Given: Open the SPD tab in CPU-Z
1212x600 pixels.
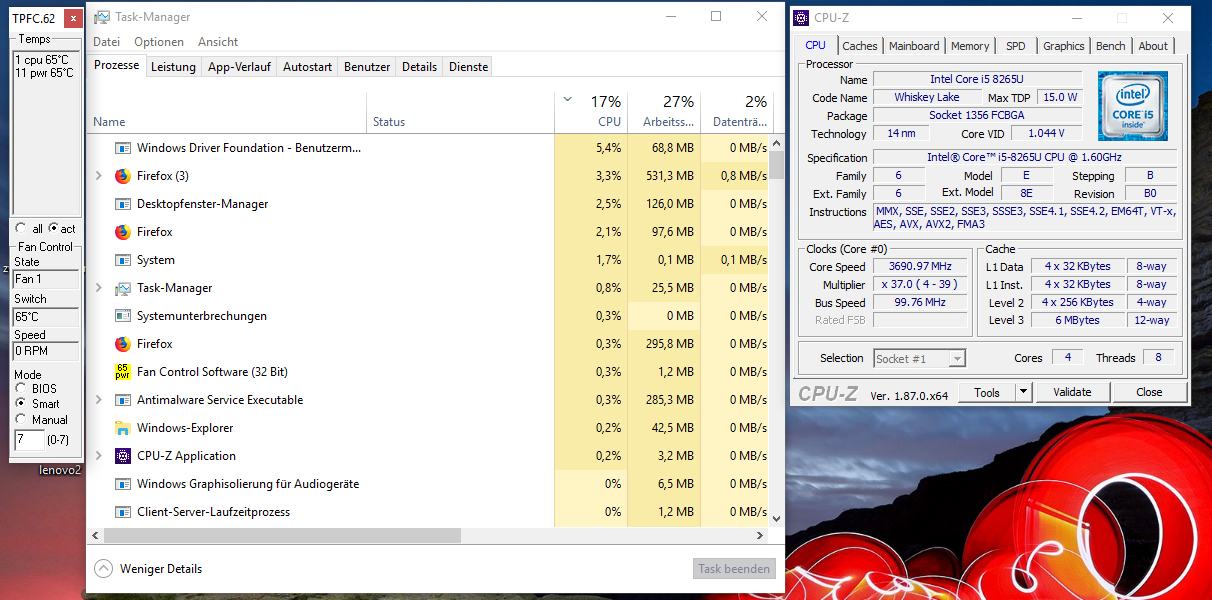Looking at the screenshot, I should pyautogui.click(x=1015, y=46).
